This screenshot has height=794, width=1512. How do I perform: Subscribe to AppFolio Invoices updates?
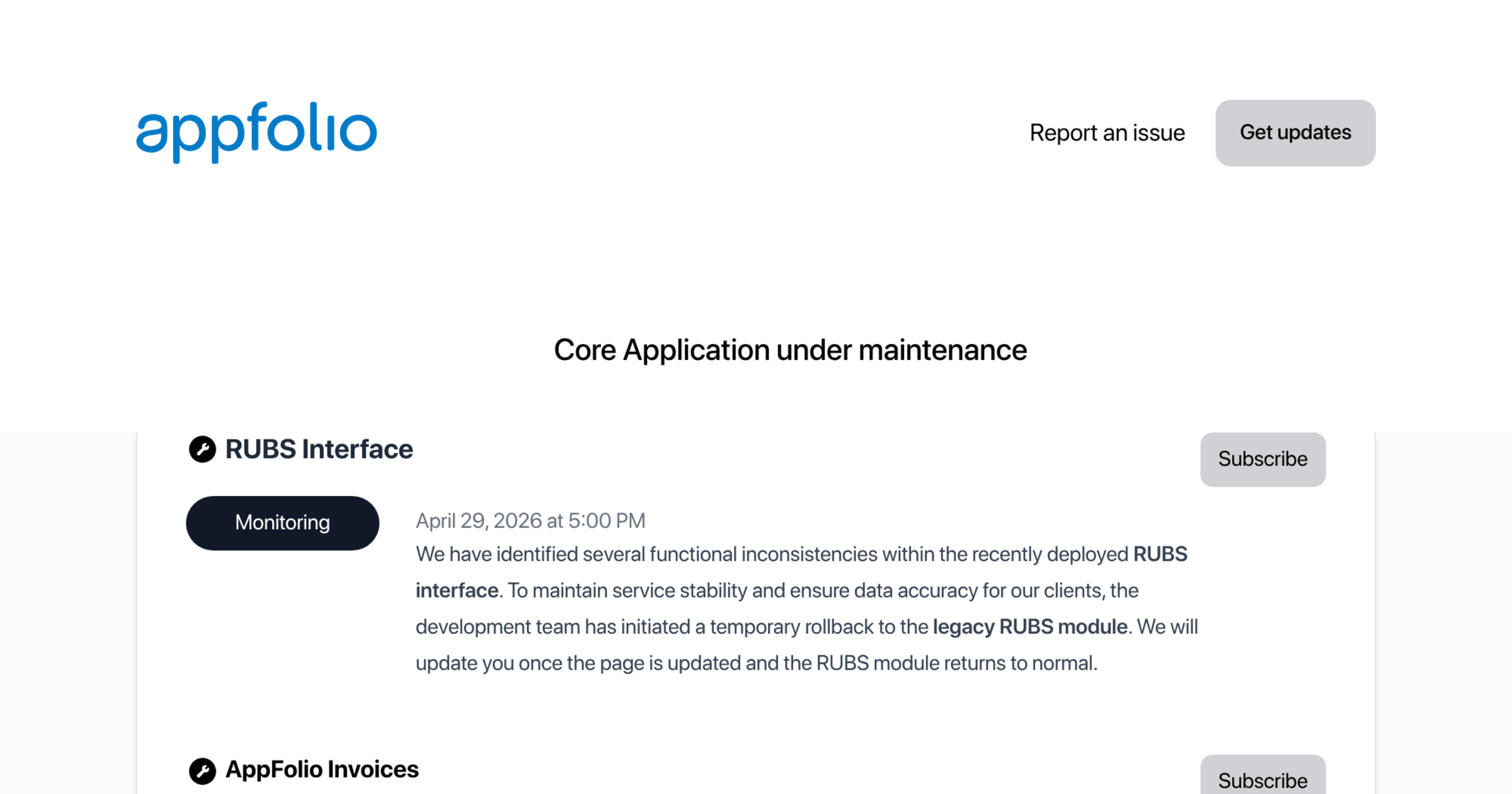pyautogui.click(x=1263, y=776)
